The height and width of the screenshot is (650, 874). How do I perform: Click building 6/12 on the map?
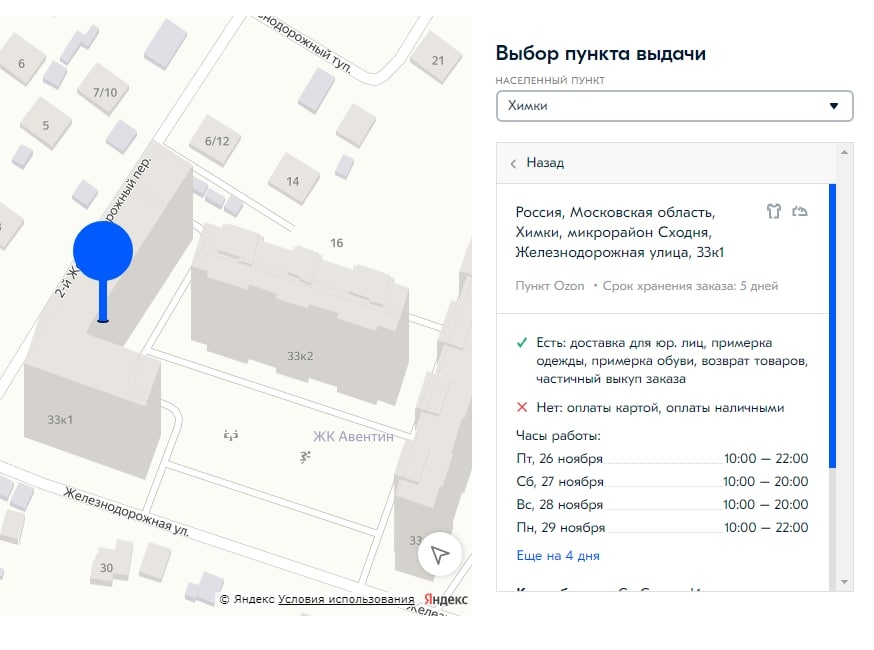(217, 141)
